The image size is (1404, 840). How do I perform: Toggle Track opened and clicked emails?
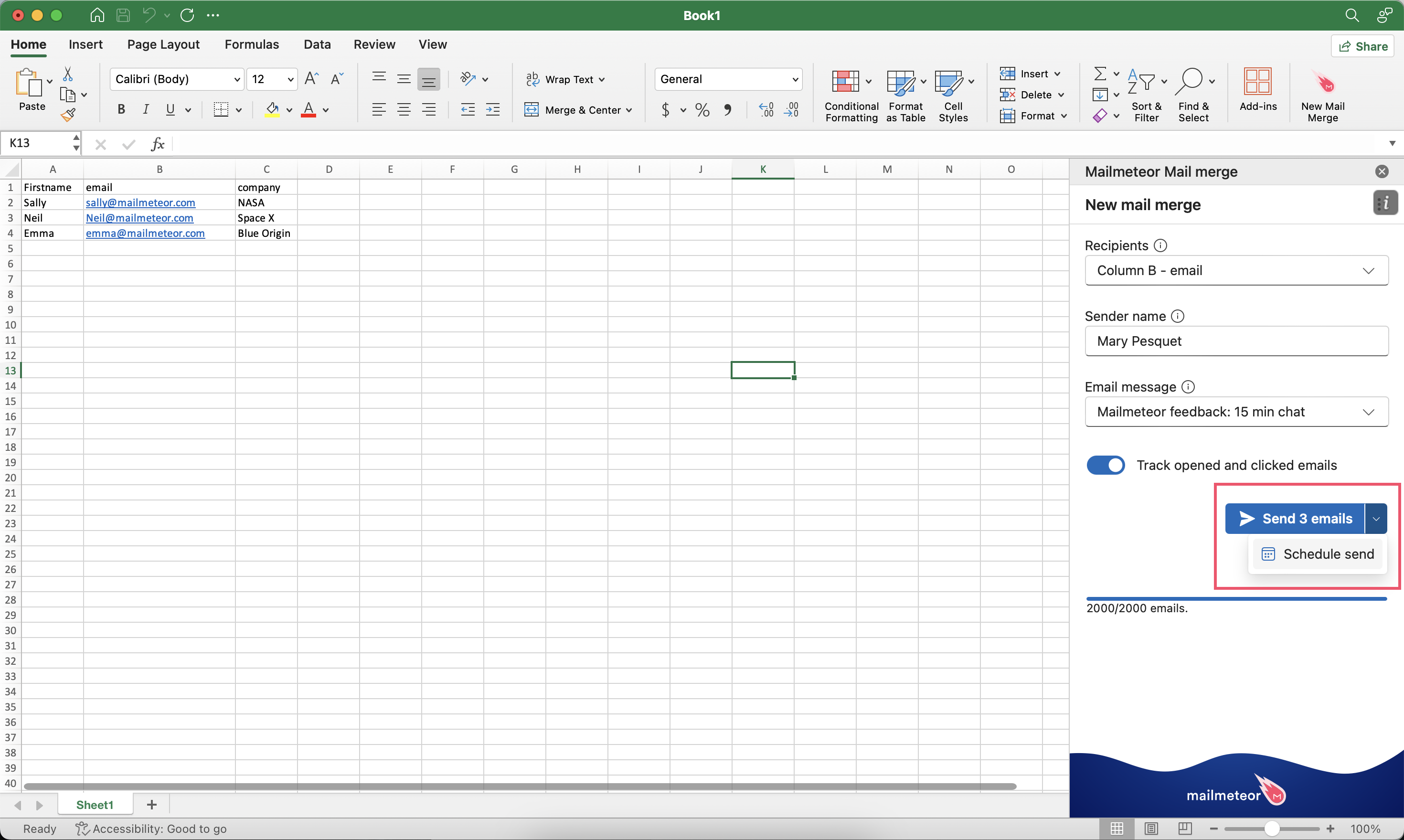[1106, 465]
